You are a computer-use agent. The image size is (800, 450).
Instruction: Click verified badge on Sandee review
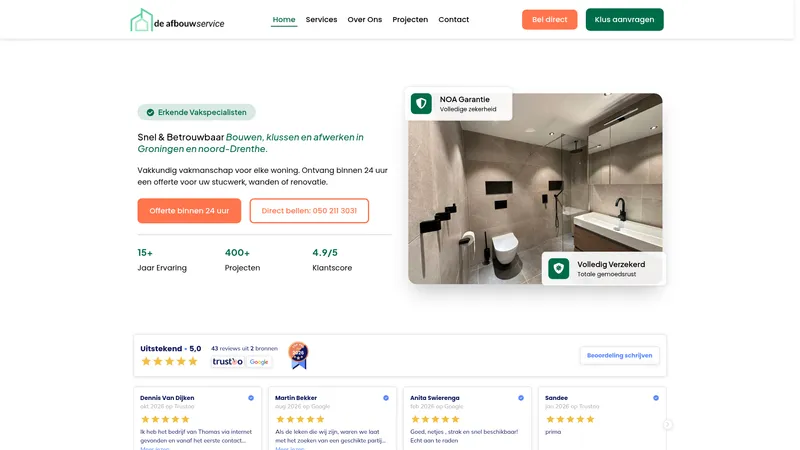[656, 398]
